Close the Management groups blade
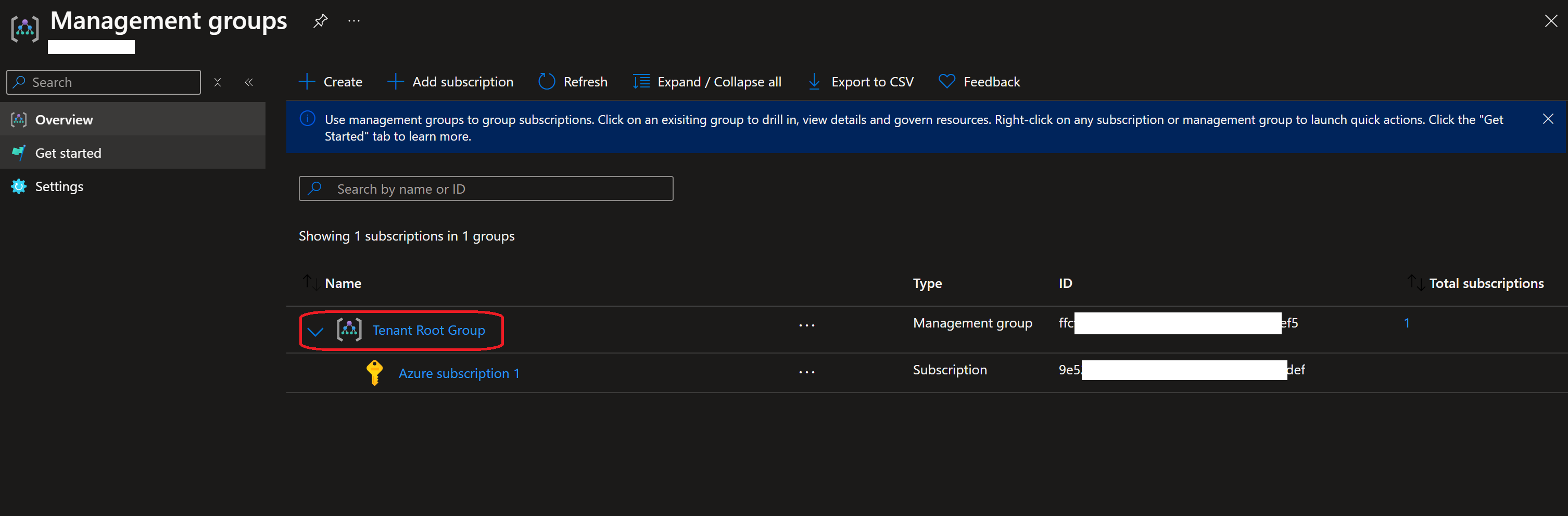 click(1551, 21)
